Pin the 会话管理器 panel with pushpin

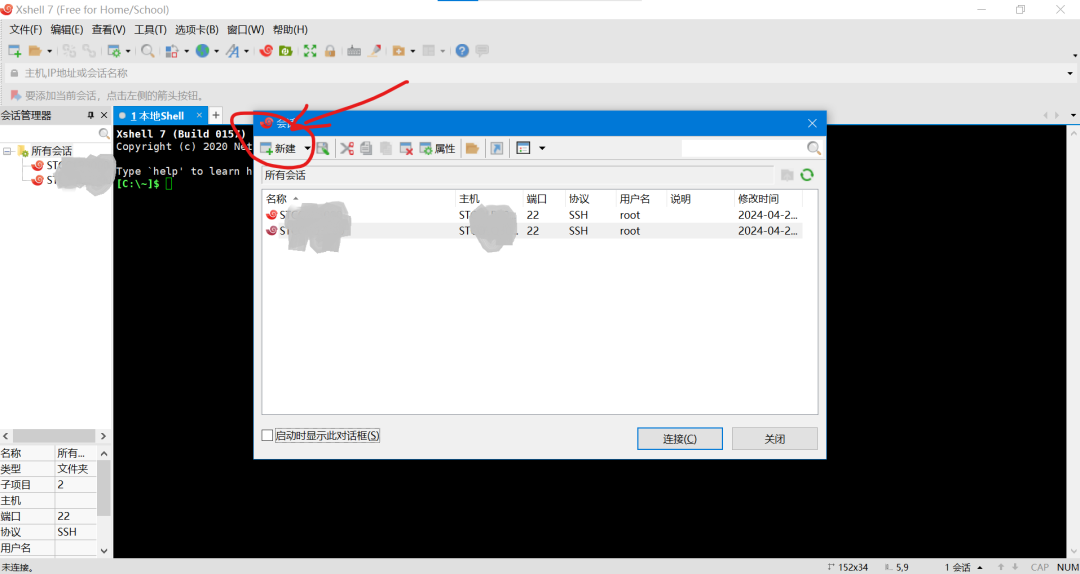[x=91, y=116]
